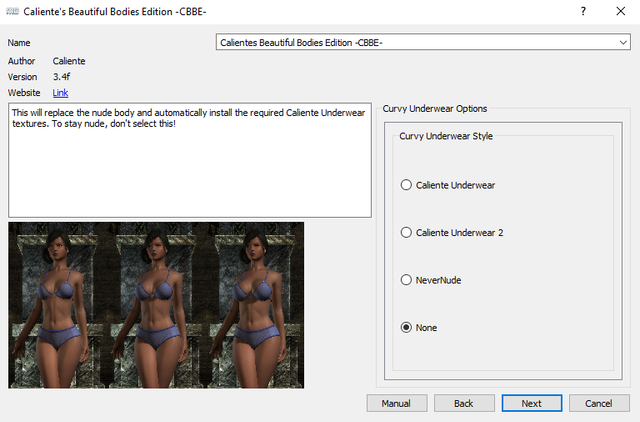Click the 'Name' field label
The image size is (640, 422).
(19, 43)
